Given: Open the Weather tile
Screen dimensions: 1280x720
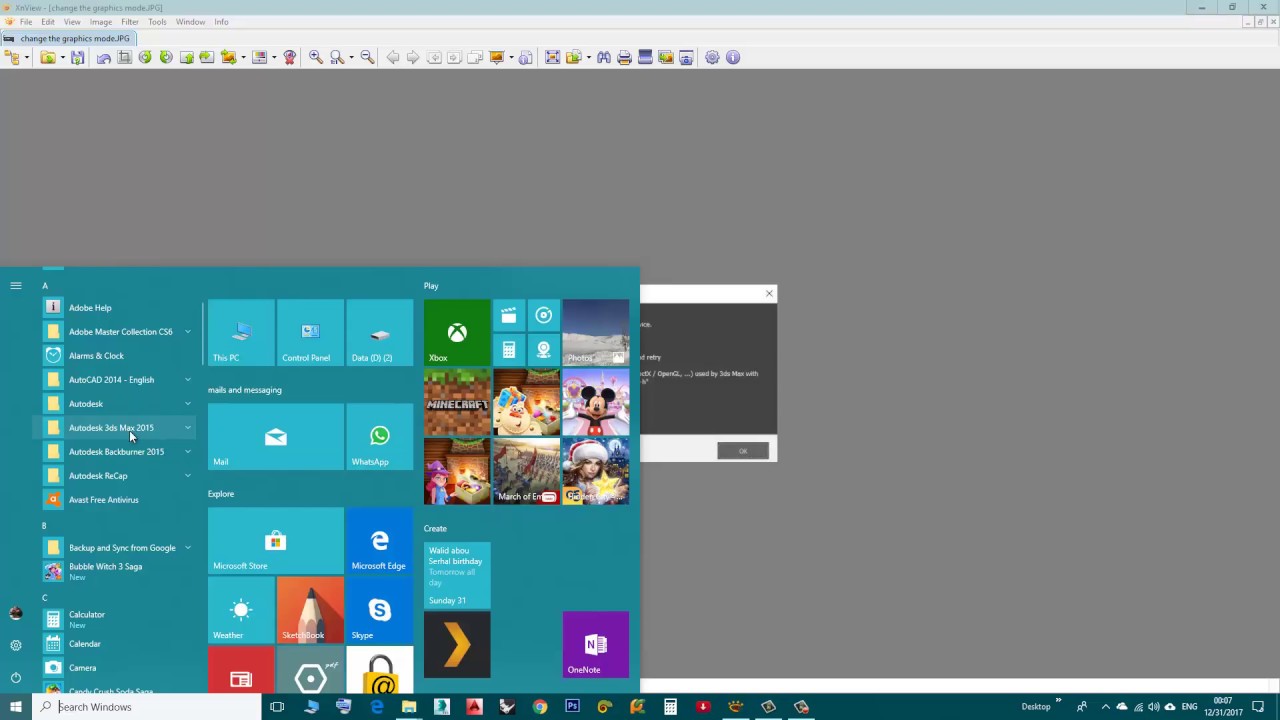Looking at the screenshot, I should click(x=241, y=610).
